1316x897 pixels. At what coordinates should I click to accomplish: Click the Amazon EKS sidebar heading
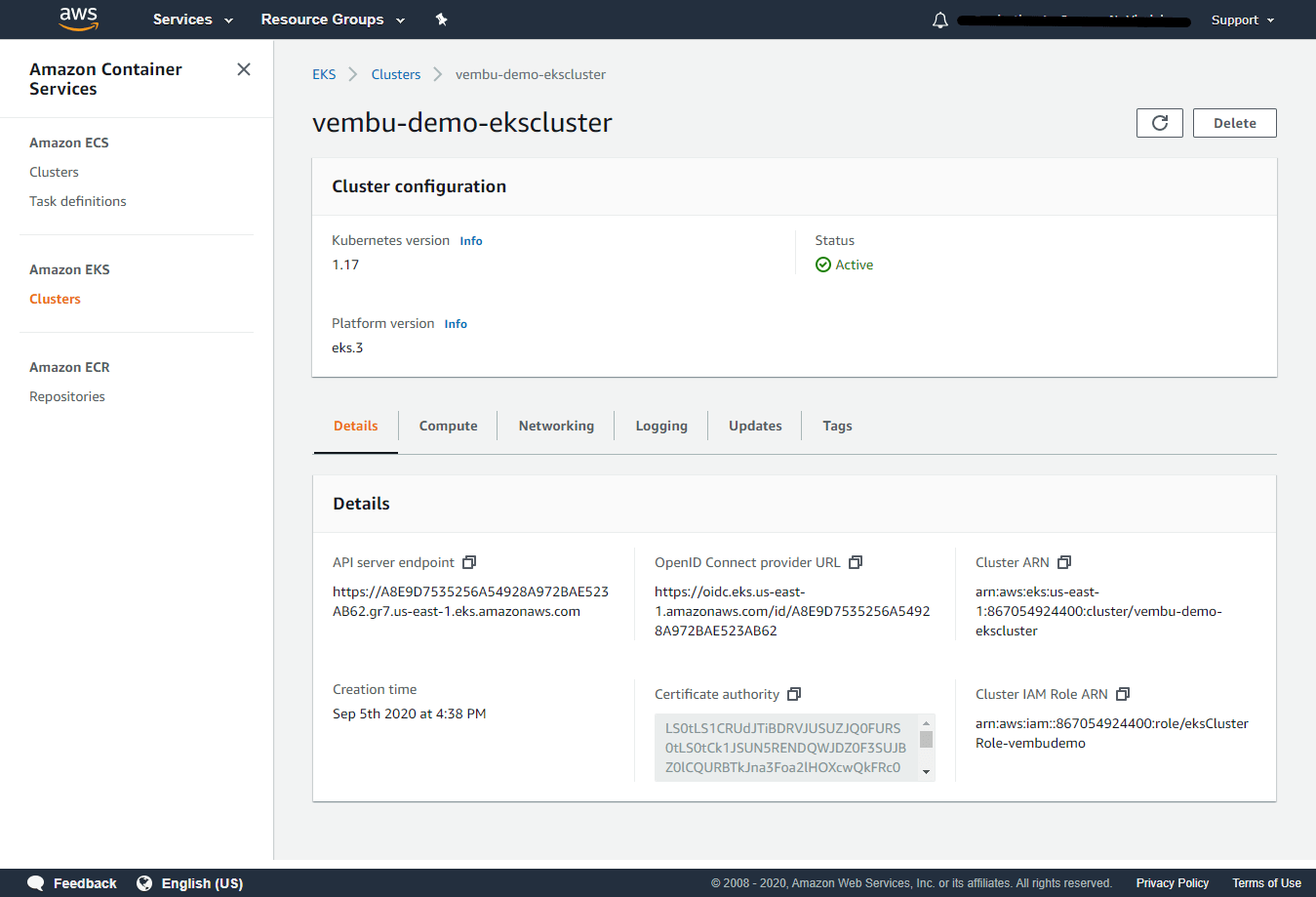(x=69, y=269)
